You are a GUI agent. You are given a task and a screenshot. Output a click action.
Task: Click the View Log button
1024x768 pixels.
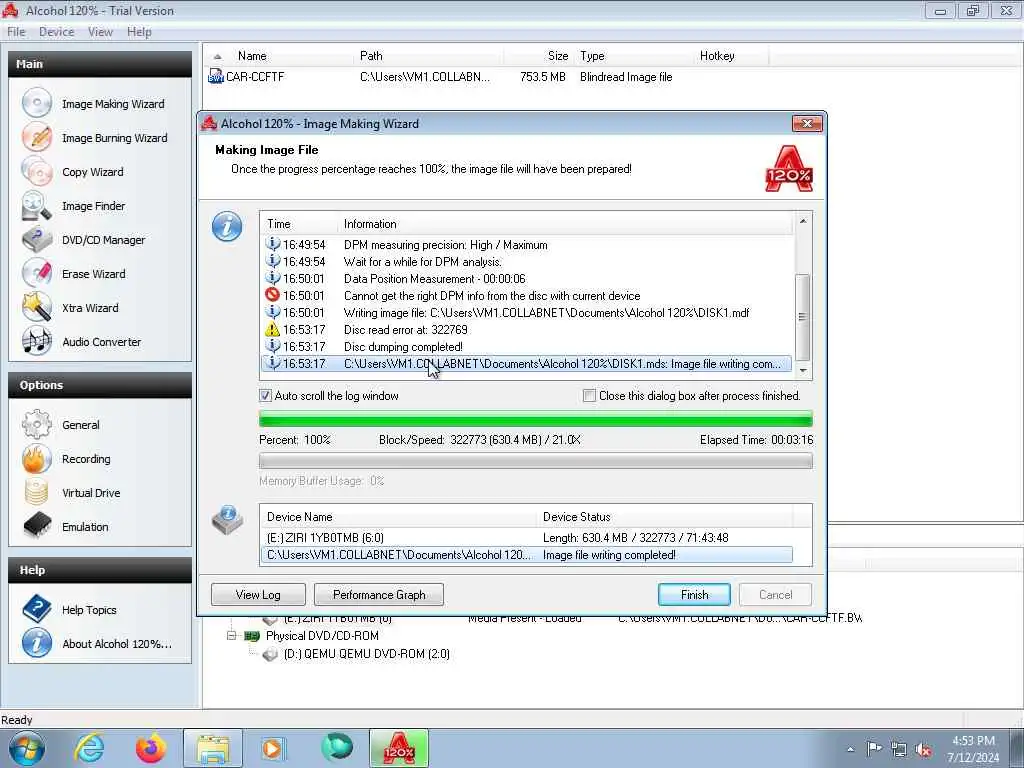(258, 594)
